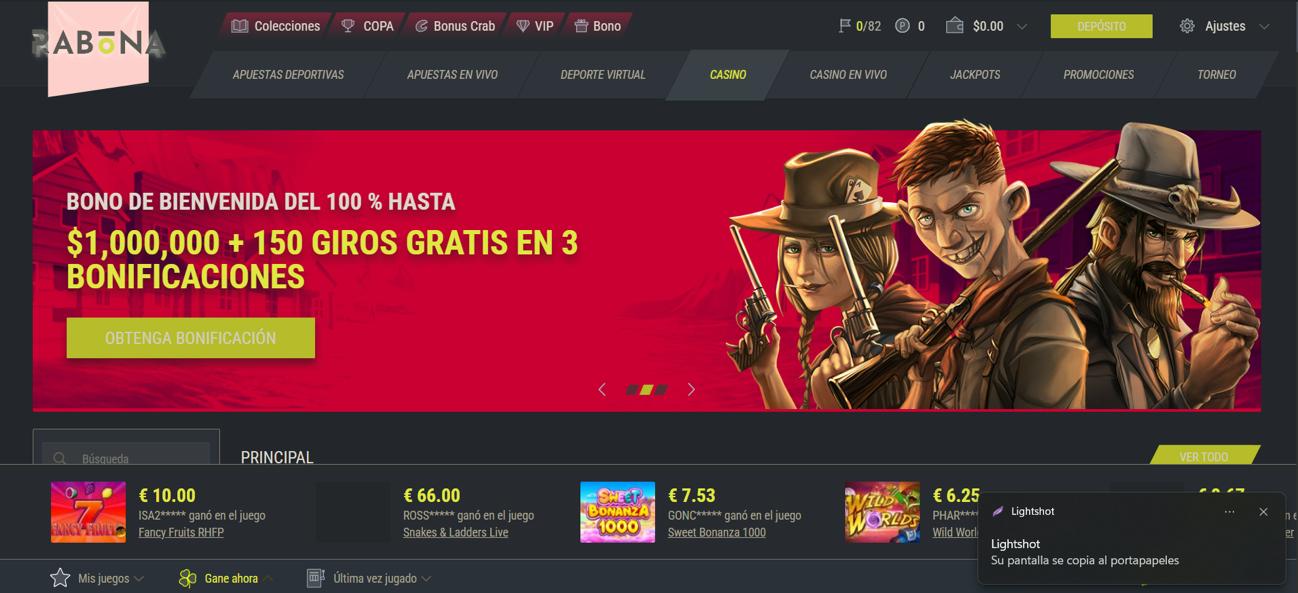
Task: Expand the Última vez jugado menu
Action: click(369, 578)
